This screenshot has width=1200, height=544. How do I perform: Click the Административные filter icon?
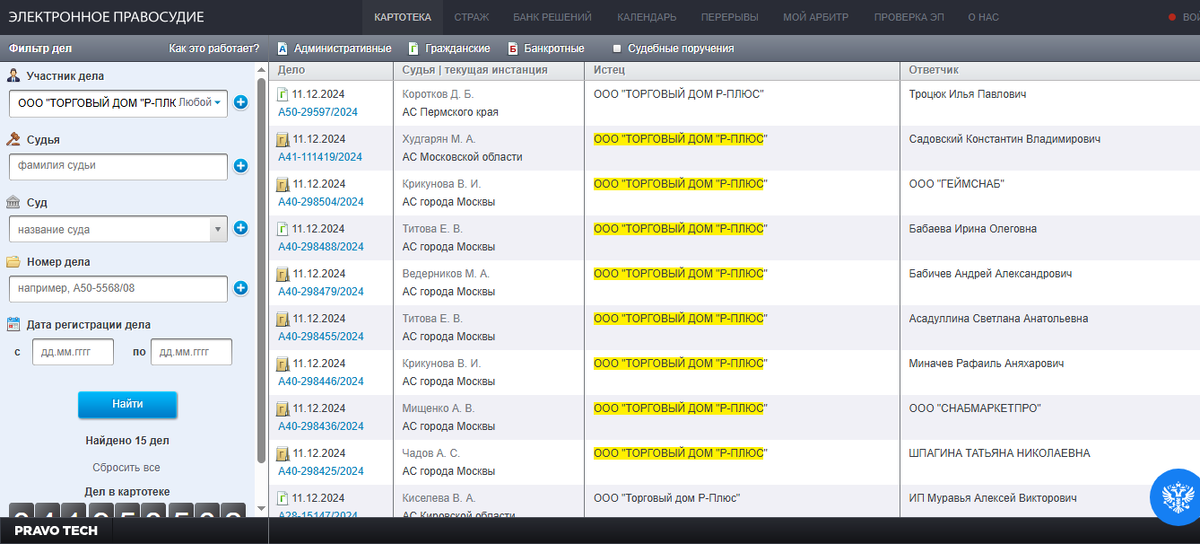point(282,48)
